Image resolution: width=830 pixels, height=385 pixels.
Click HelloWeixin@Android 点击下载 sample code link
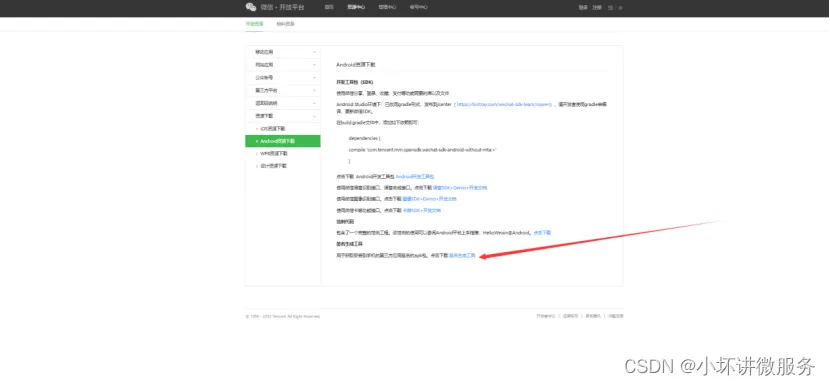click(542, 232)
